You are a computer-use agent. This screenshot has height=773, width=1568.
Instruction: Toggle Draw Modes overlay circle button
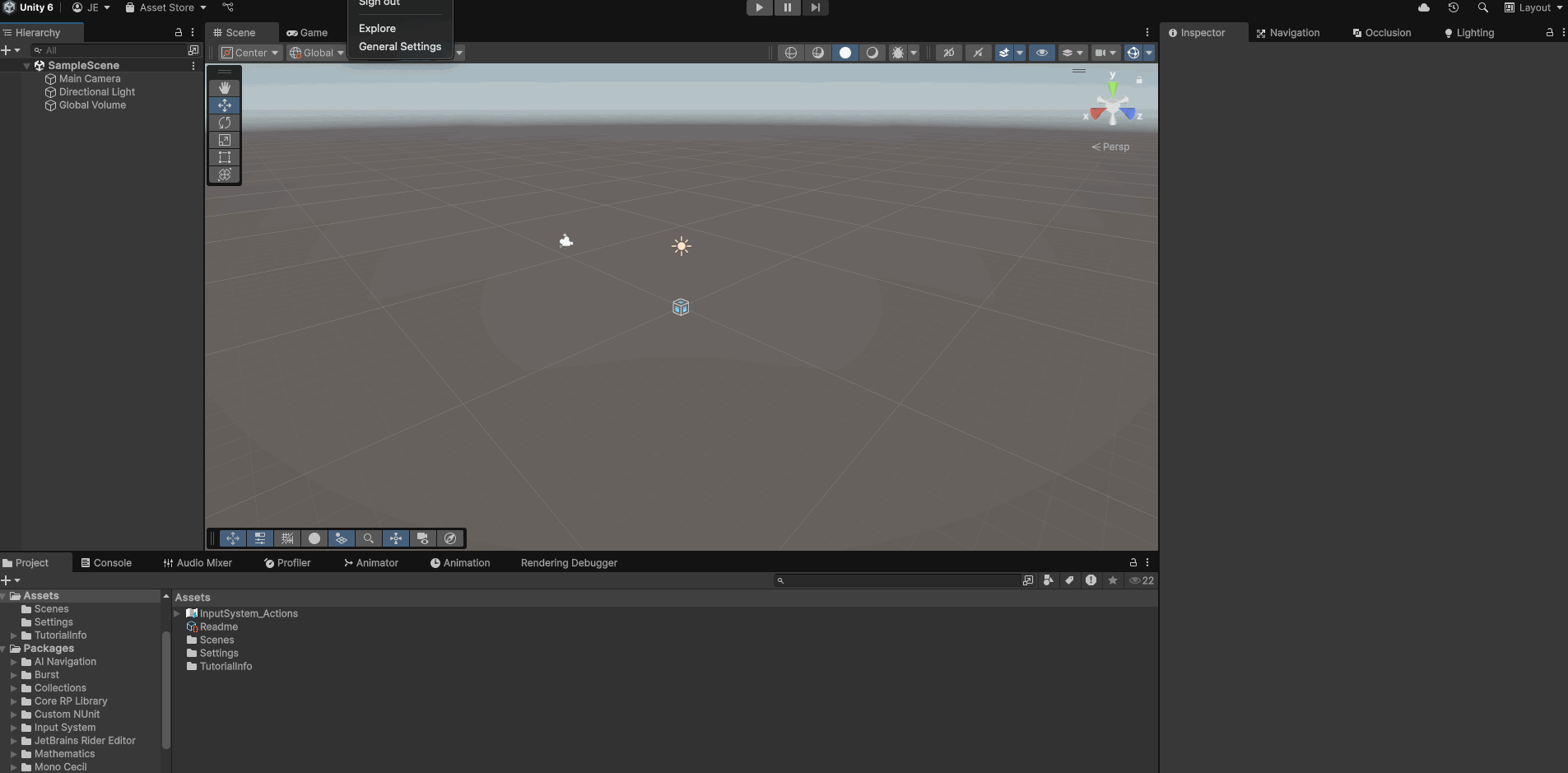(314, 538)
